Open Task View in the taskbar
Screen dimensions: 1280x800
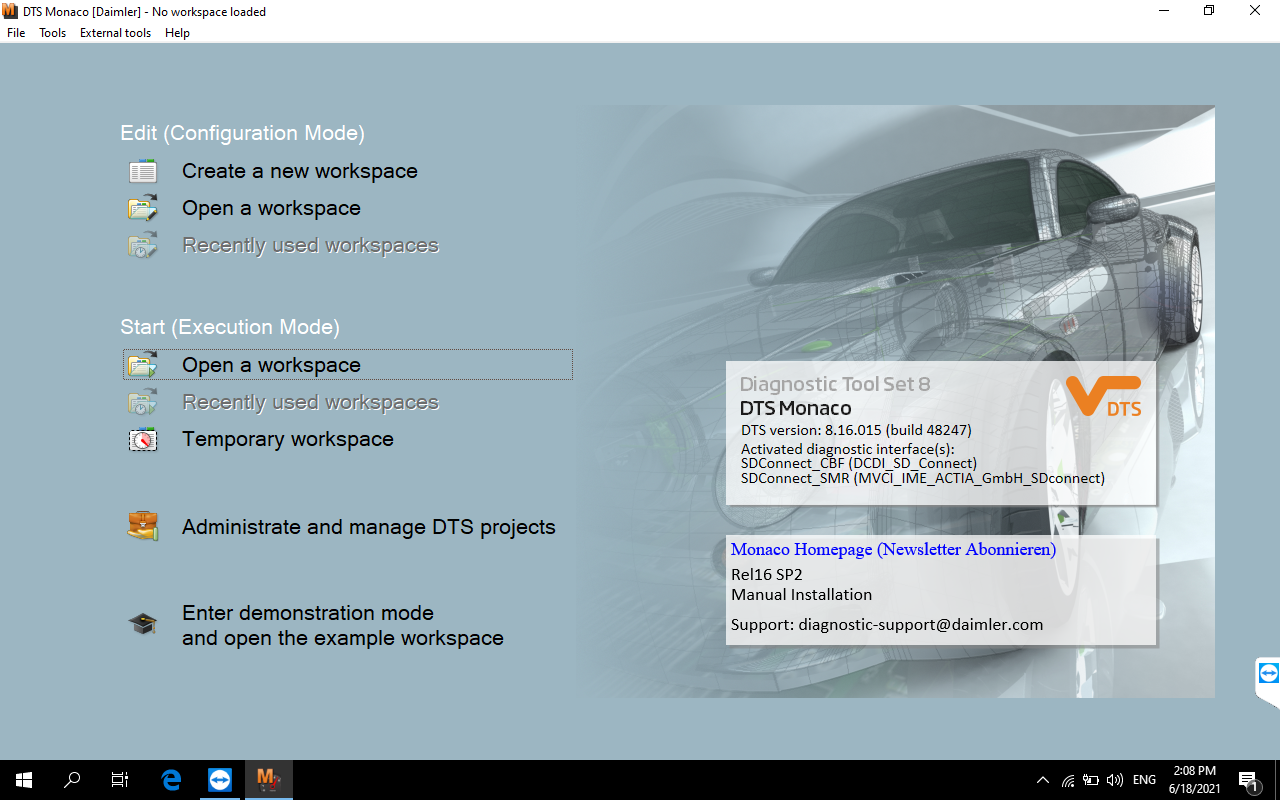coord(120,780)
